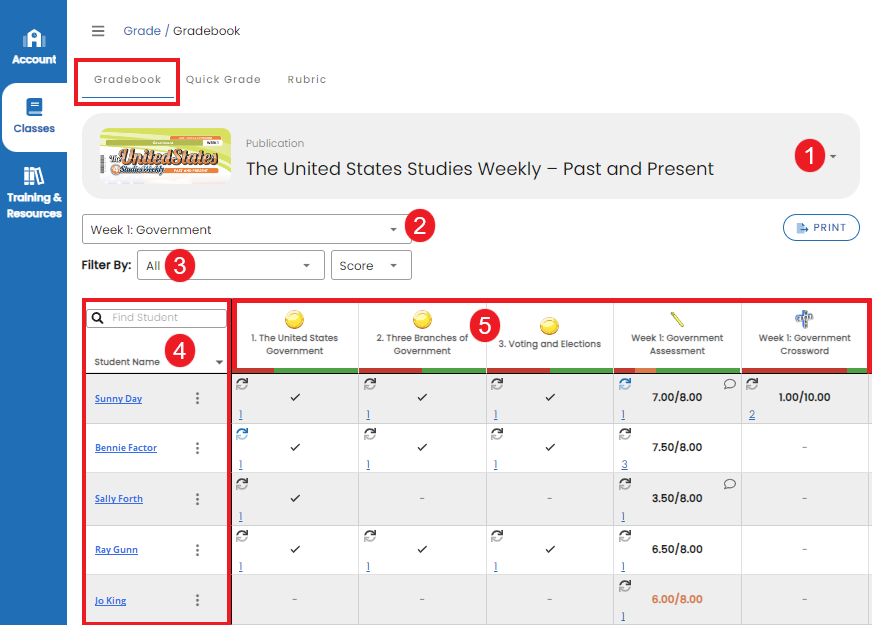Click the pencil icon for Government Assessment
This screenshot has width=872, height=625.
point(677,319)
